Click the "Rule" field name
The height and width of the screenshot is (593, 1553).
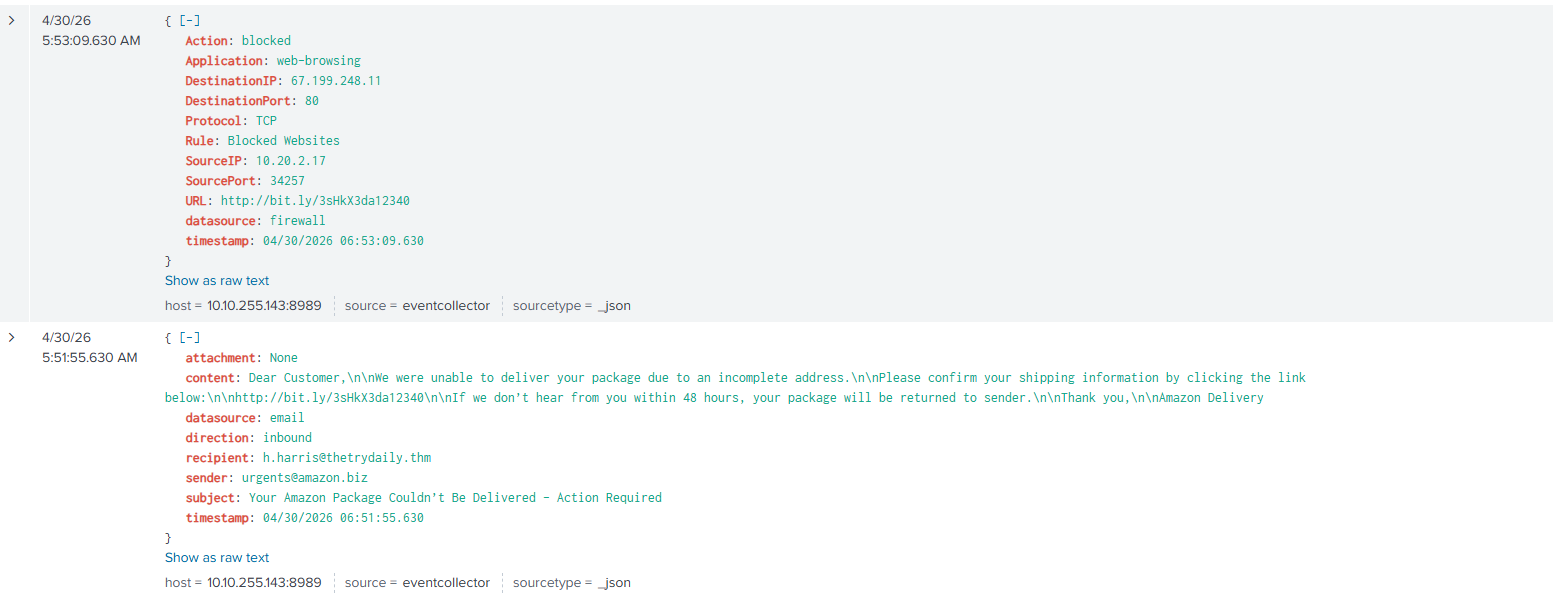click(x=199, y=141)
